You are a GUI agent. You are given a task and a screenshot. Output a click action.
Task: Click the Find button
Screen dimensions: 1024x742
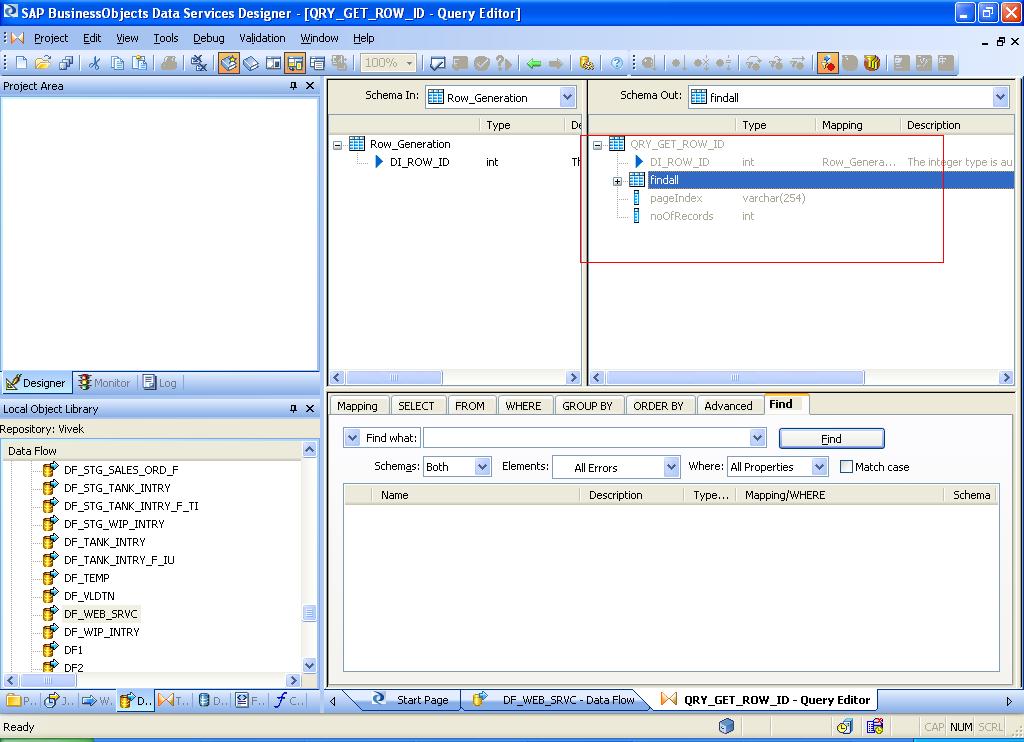tap(831, 438)
